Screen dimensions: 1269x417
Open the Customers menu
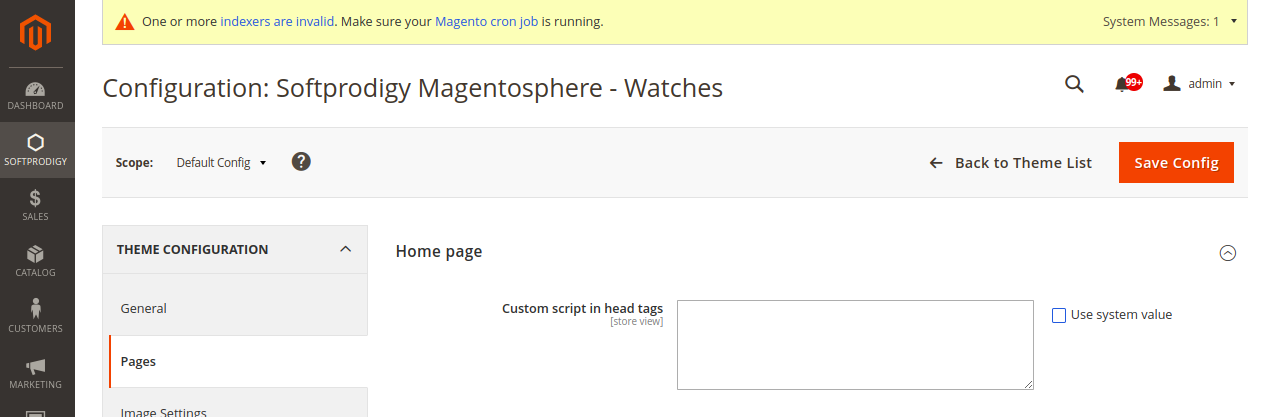(37, 318)
